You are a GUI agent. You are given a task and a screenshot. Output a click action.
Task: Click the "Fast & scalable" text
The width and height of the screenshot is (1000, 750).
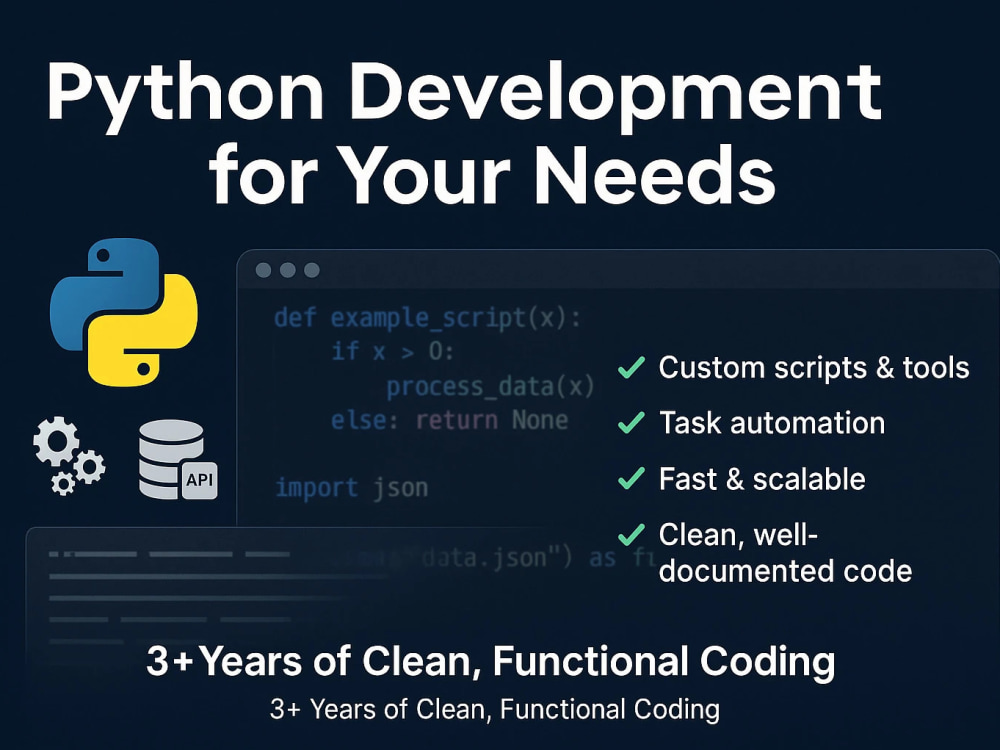pyautogui.click(x=762, y=479)
